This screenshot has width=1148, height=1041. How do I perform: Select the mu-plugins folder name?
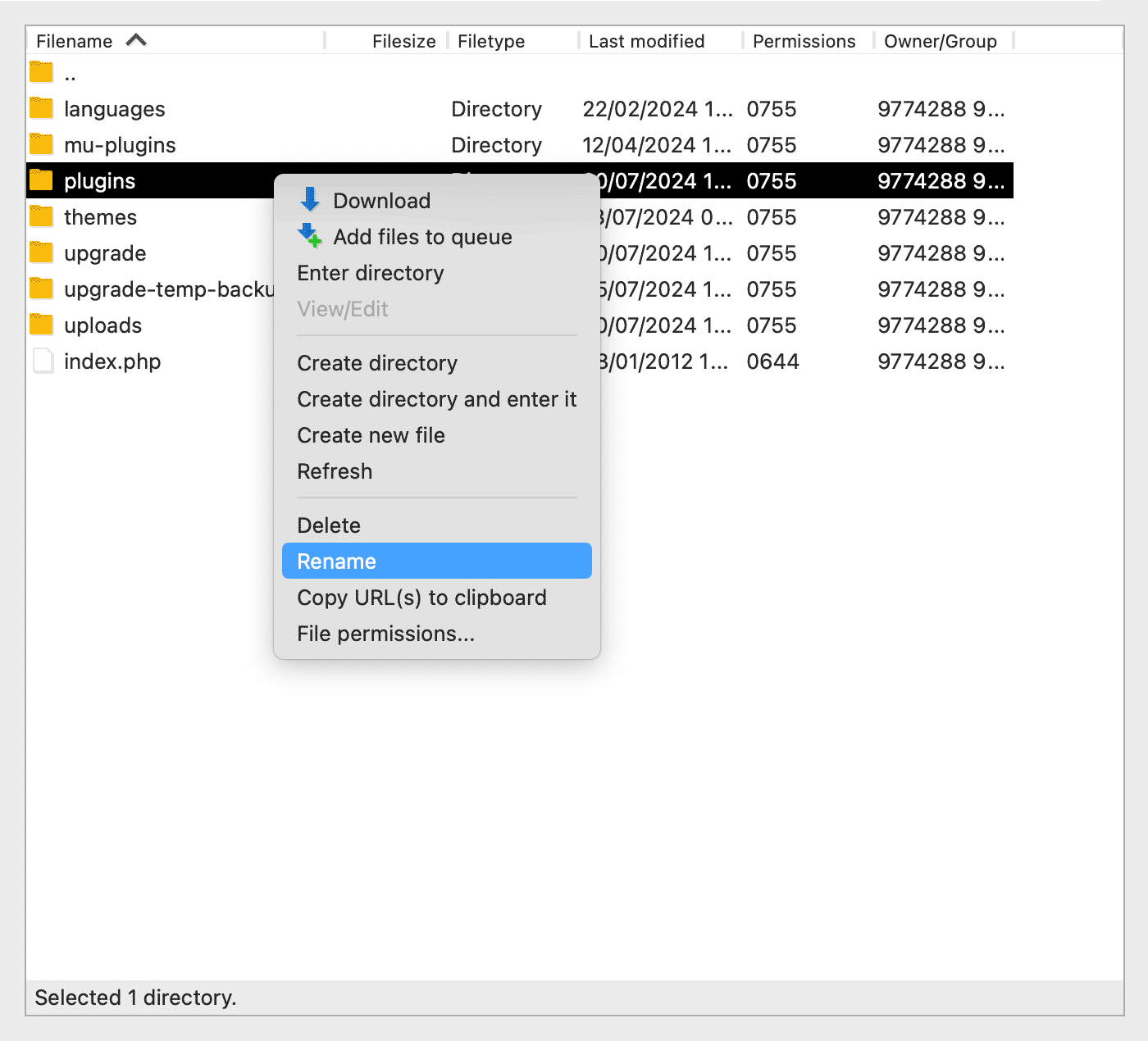pos(120,145)
